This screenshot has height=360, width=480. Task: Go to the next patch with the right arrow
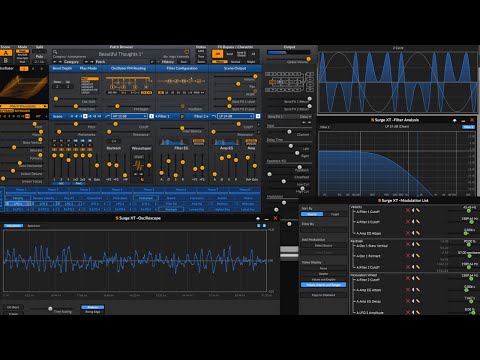tap(91, 62)
